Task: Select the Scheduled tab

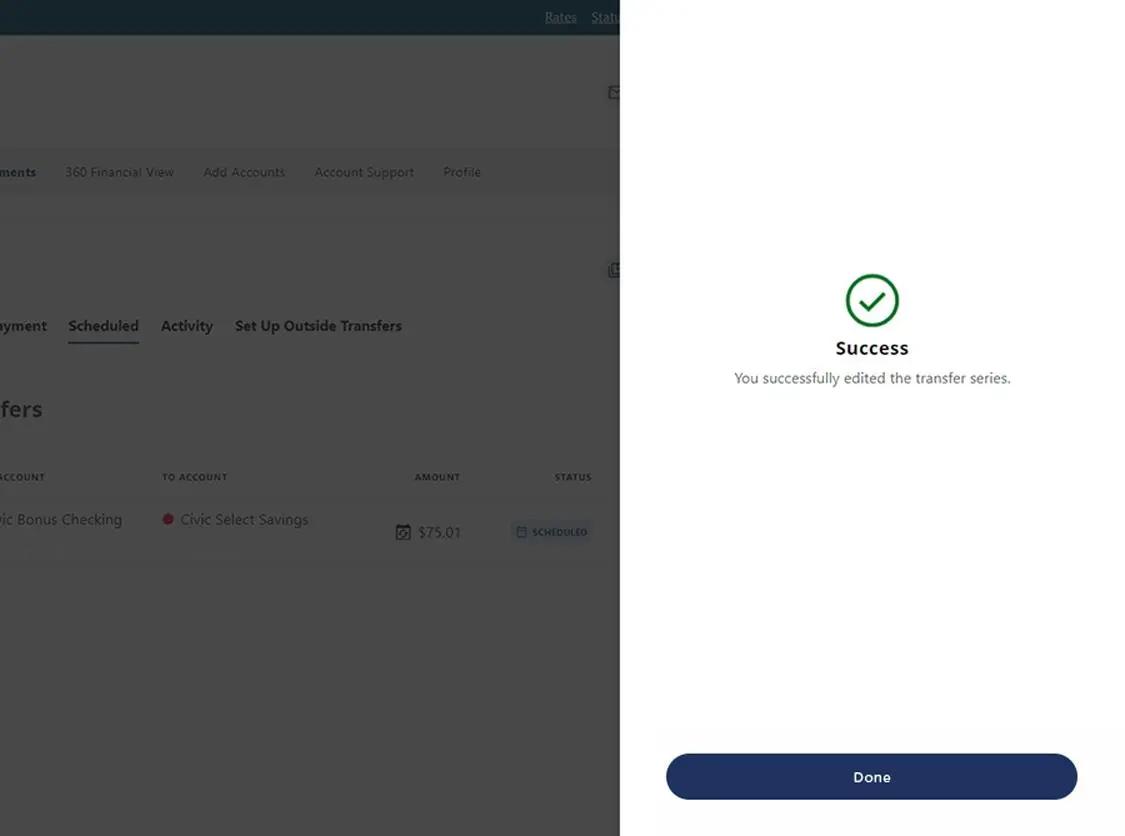Action: point(103,325)
